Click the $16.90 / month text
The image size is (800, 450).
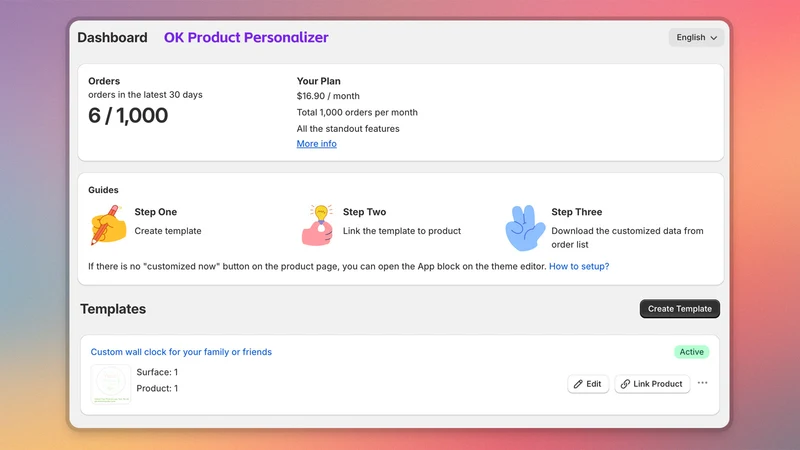(x=328, y=96)
